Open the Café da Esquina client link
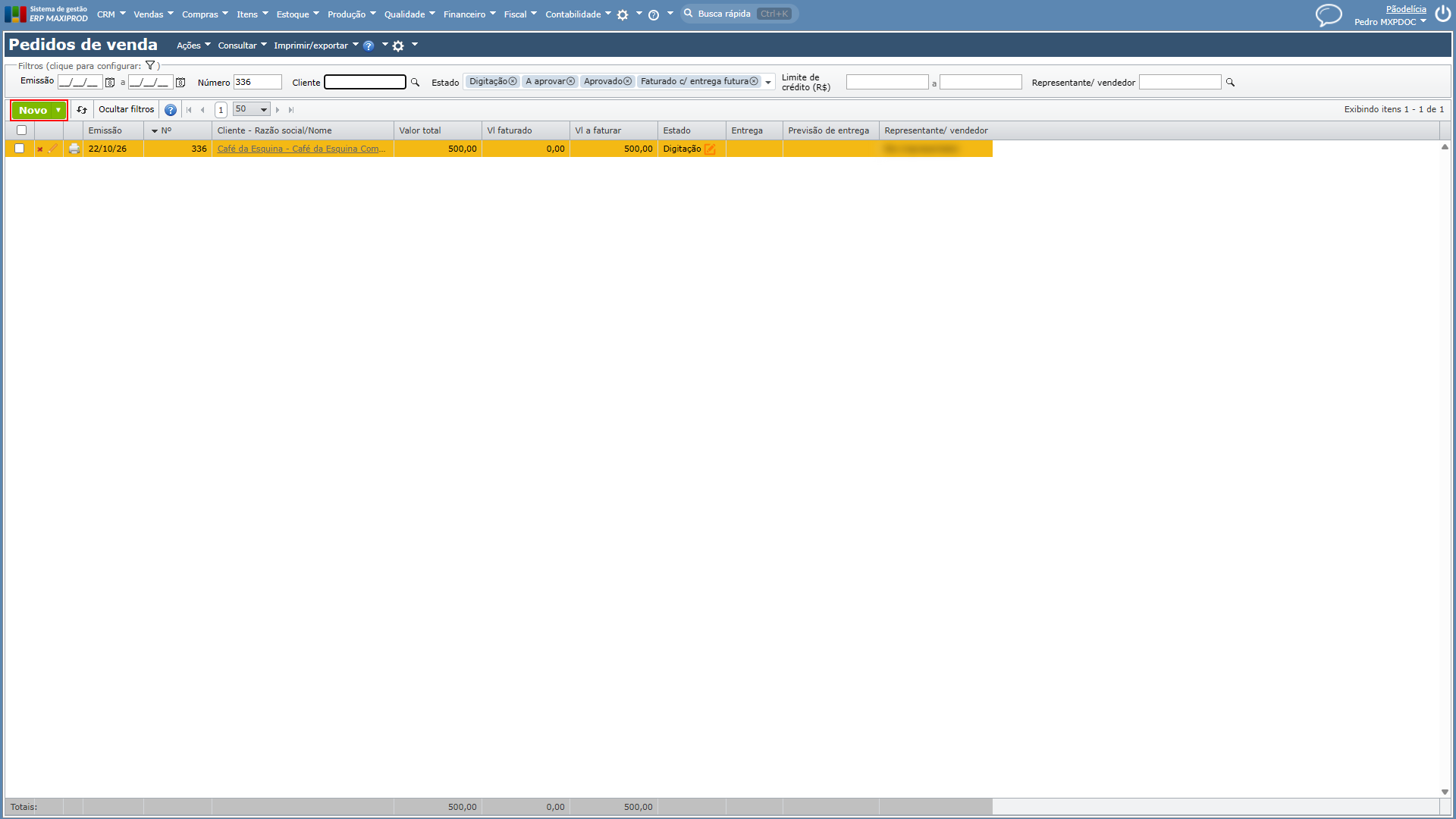The width and height of the screenshot is (1456, 819). pos(301,149)
